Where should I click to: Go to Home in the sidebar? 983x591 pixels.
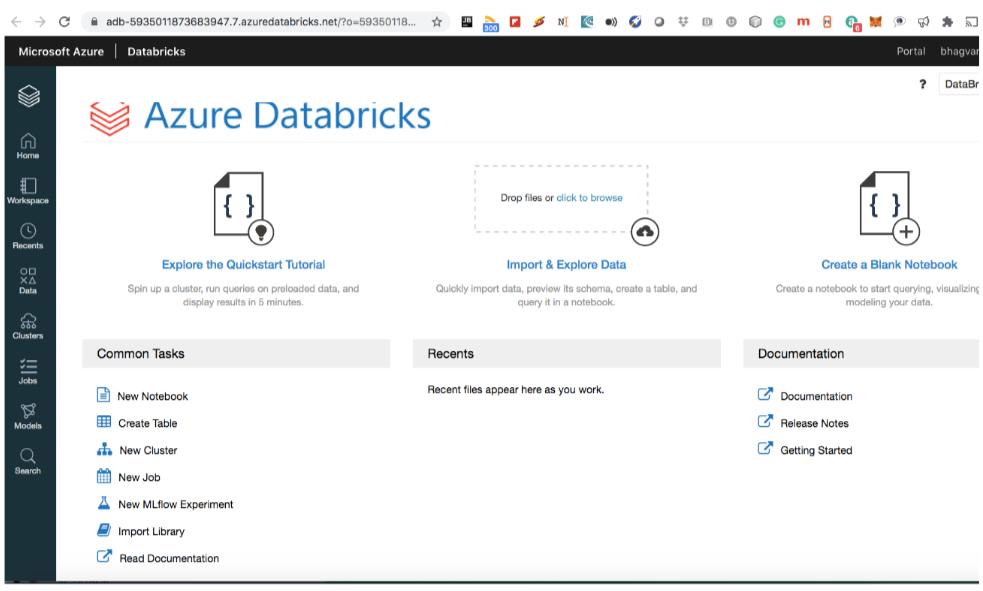click(28, 146)
